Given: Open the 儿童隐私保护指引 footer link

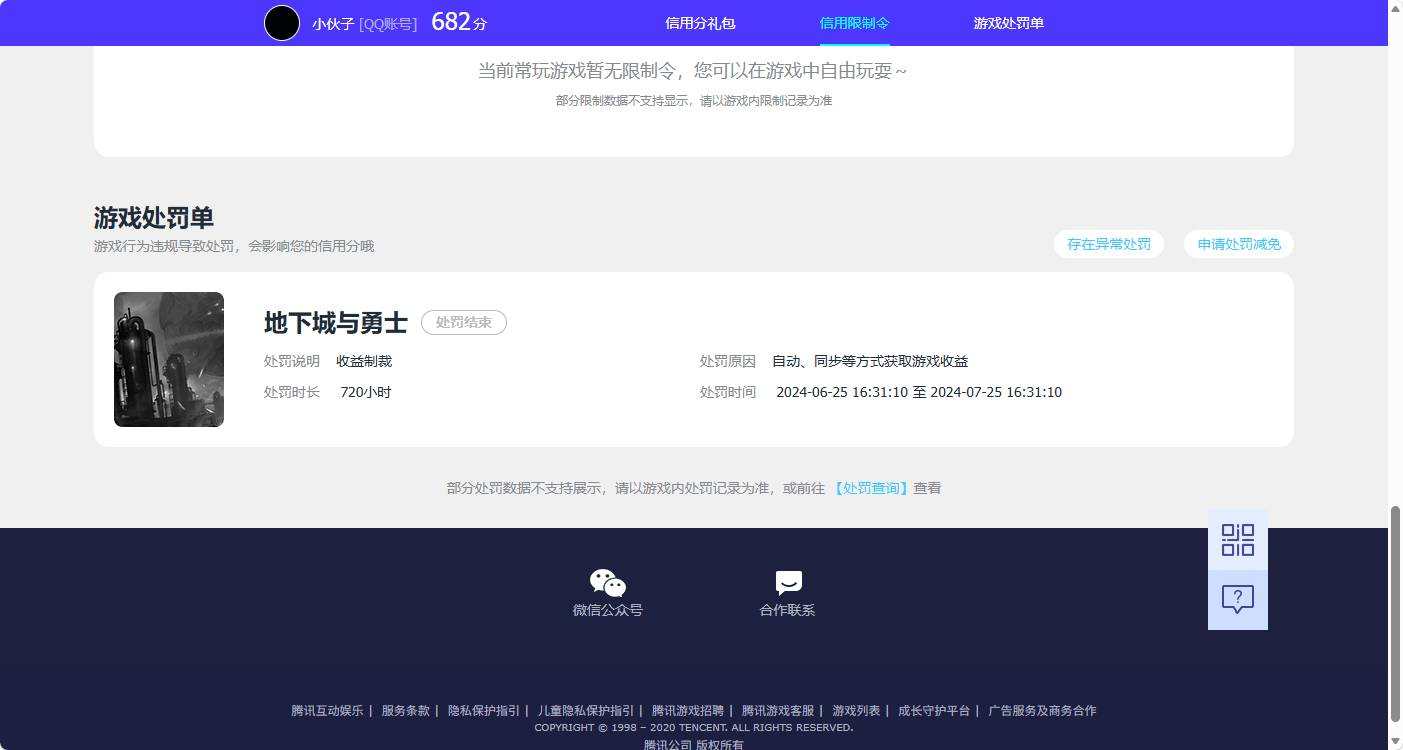Looking at the screenshot, I should [x=586, y=711].
